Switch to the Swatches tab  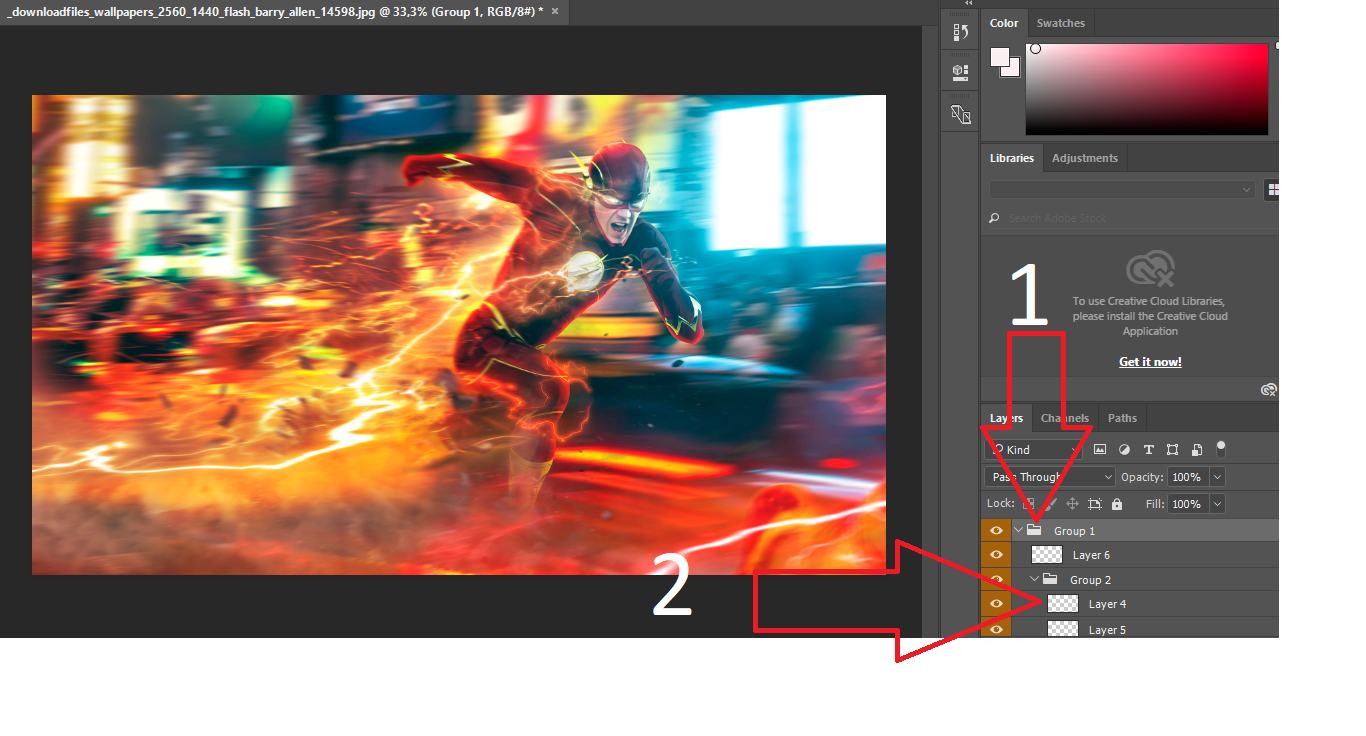coord(1061,23)
